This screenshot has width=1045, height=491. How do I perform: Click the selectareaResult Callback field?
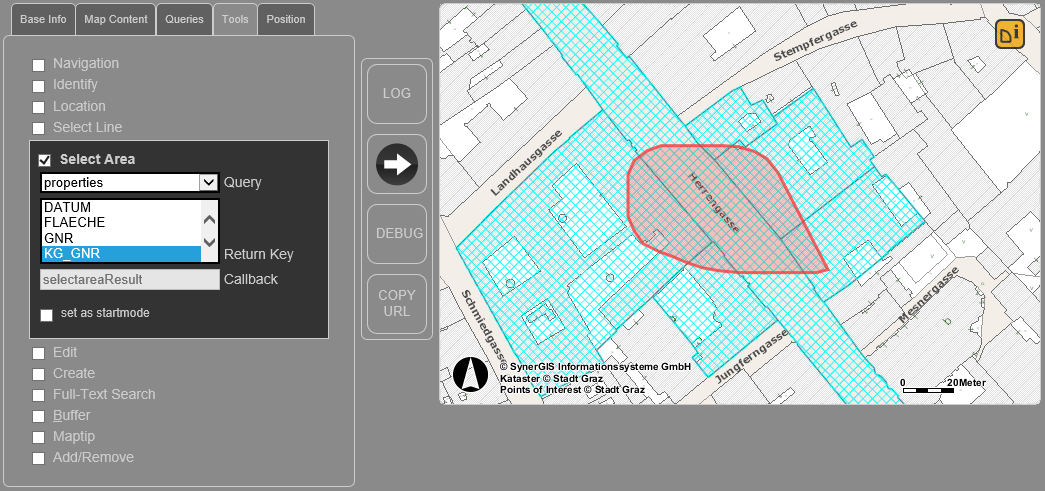pyautogui.click(x=130, y=280)
